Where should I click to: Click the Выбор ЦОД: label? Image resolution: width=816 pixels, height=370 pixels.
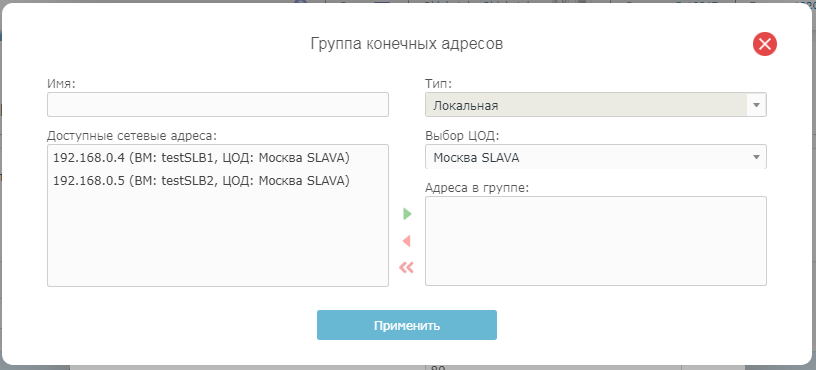(462, 135)
